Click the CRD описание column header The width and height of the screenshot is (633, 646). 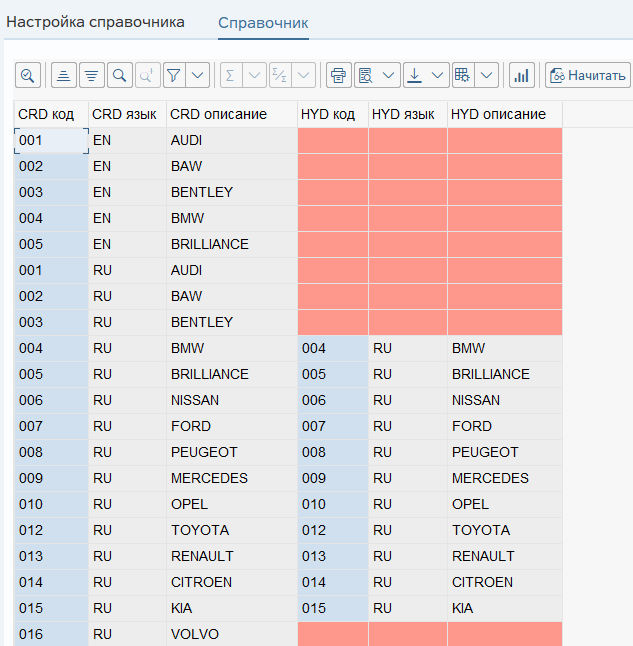coord(218,114)
